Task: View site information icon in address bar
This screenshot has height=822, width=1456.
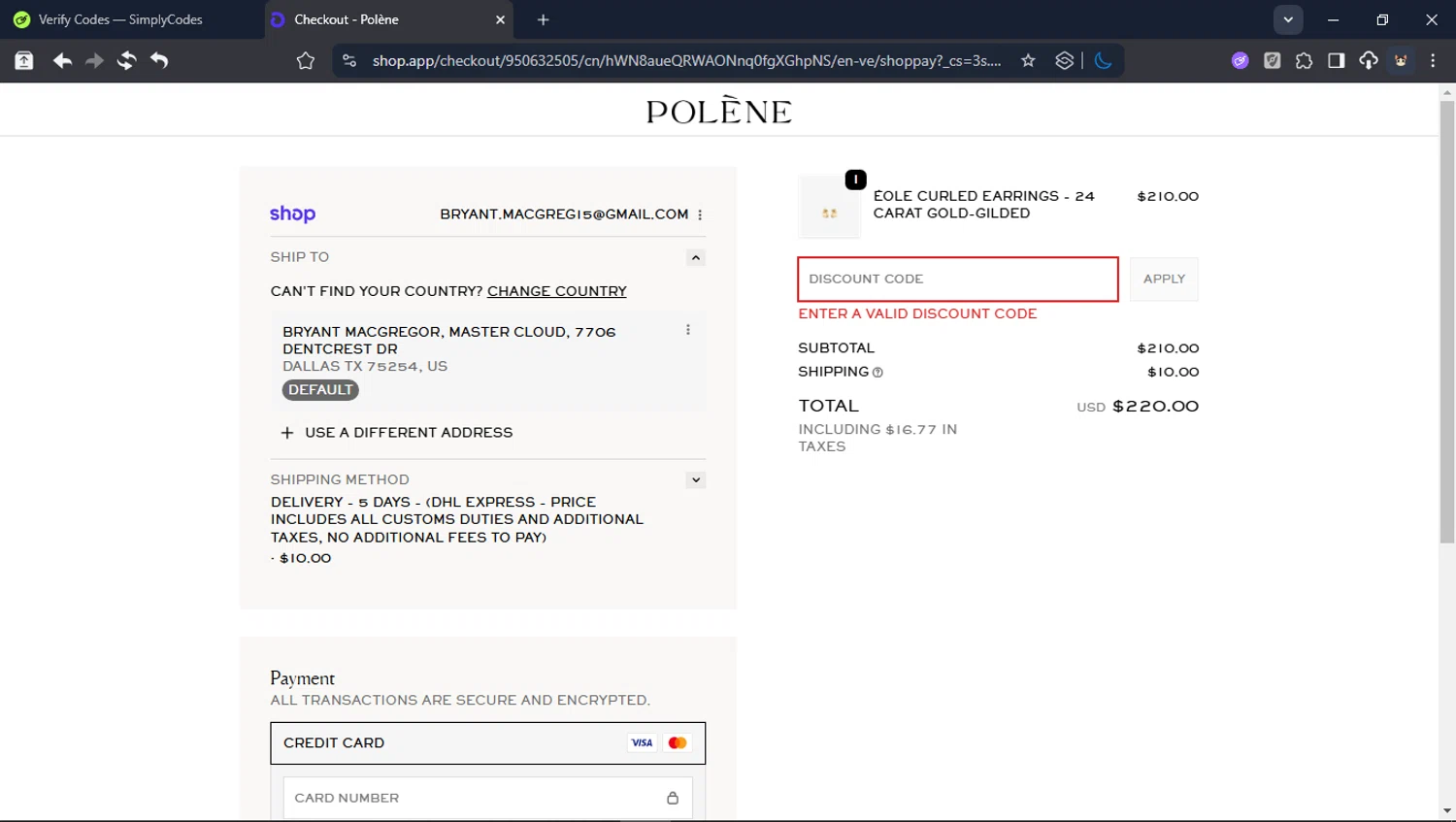Action: [349, 60]
